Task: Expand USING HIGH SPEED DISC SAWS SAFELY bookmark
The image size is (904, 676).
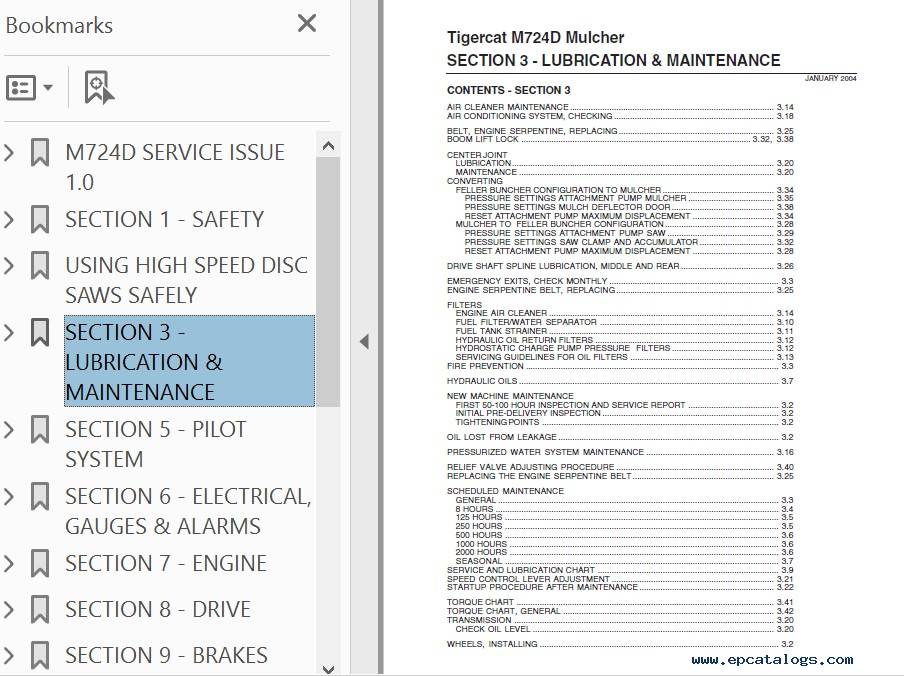Action: tap(9, 266)
